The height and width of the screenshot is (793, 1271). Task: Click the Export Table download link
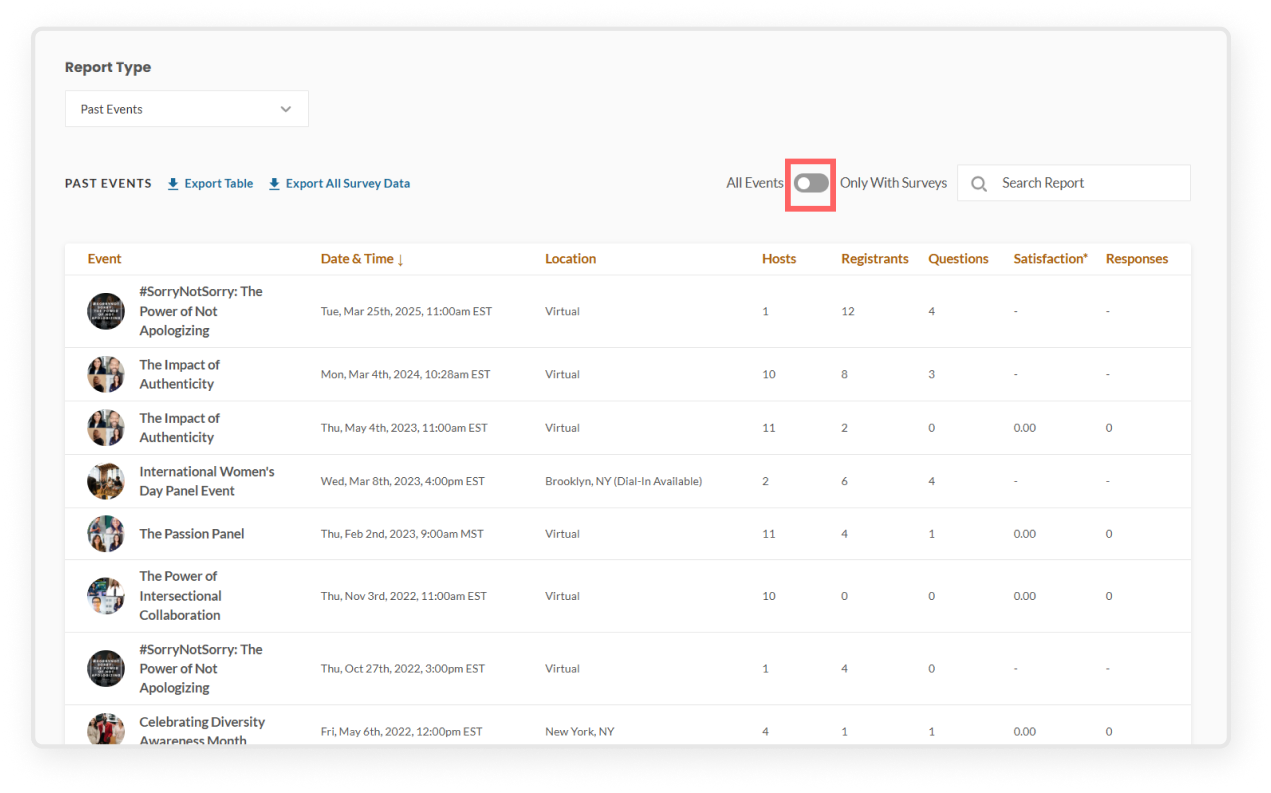(210, 184)
